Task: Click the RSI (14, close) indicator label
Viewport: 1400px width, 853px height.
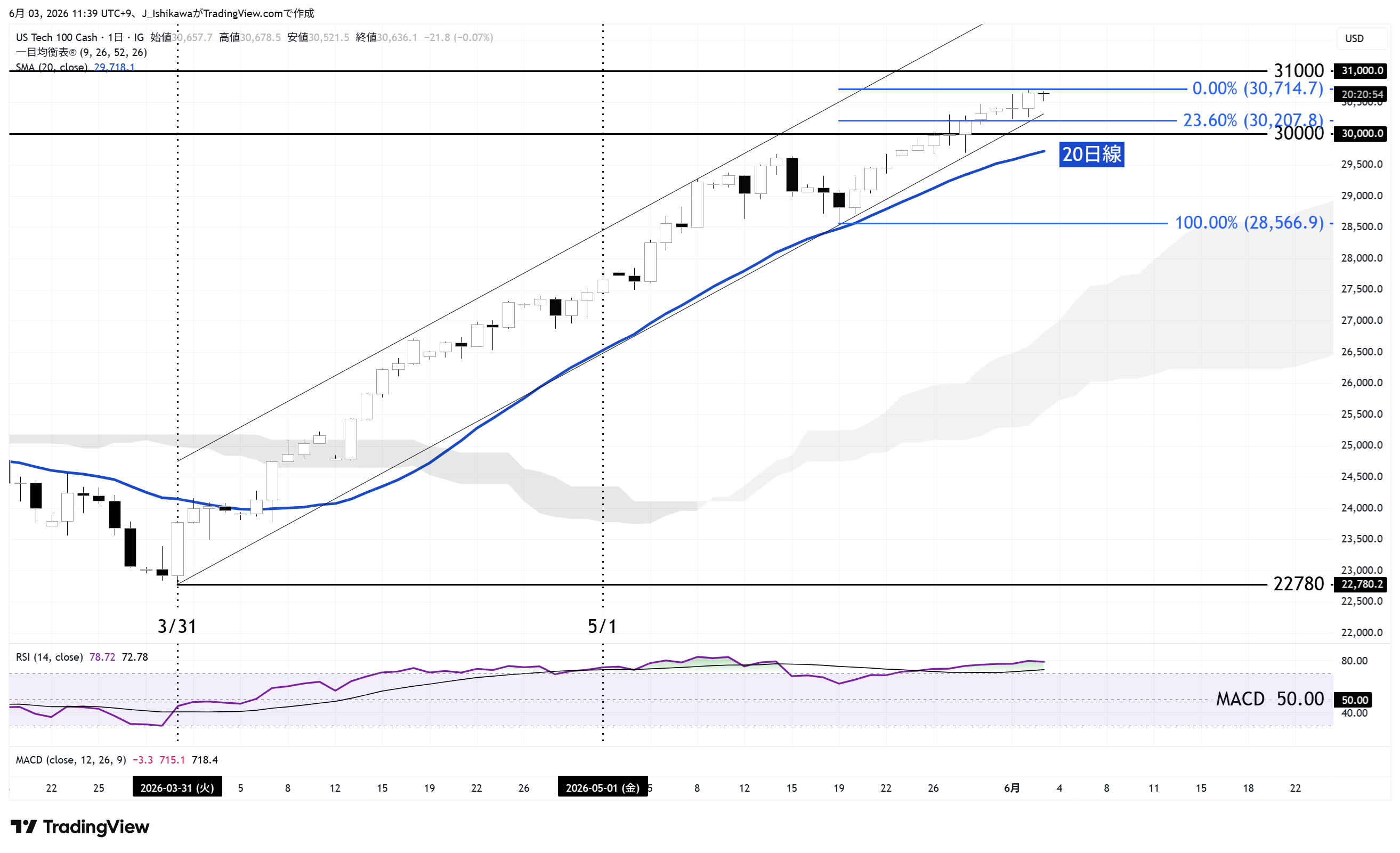Action: (x=50, y=656)
